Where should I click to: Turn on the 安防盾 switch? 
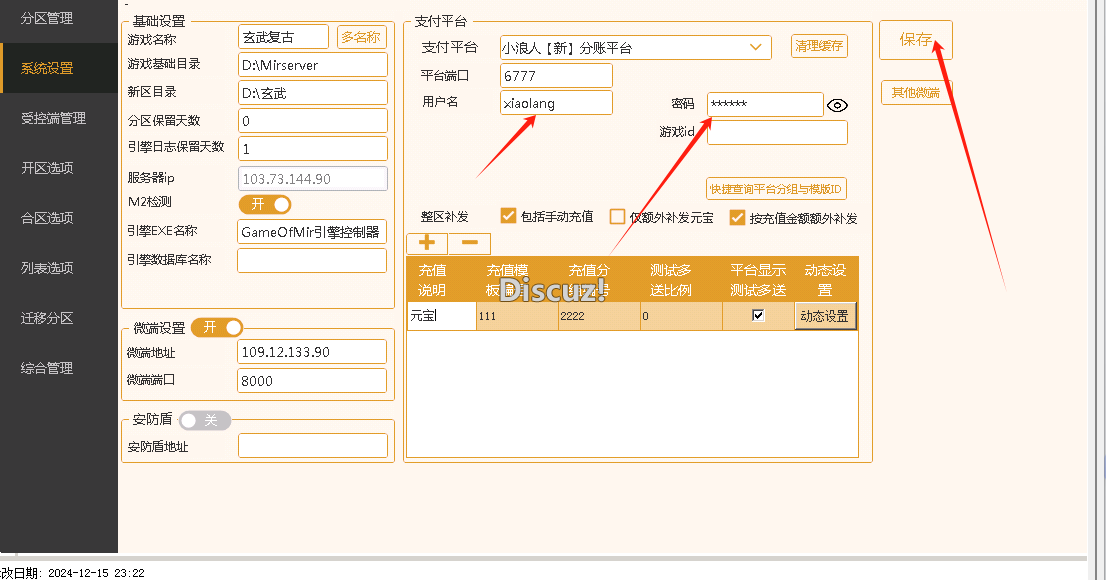(205, 420)
